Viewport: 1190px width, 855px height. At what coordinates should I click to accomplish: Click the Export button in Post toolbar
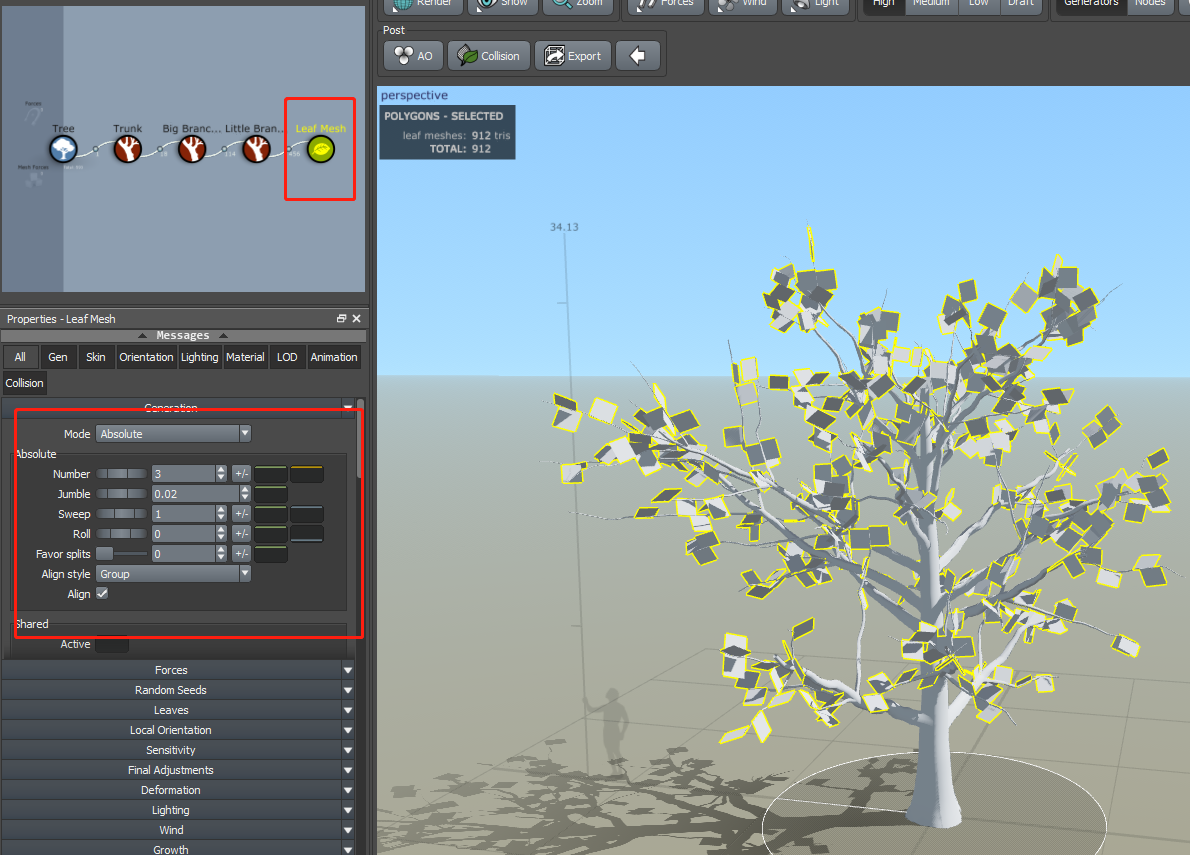(x=573, y=55)
